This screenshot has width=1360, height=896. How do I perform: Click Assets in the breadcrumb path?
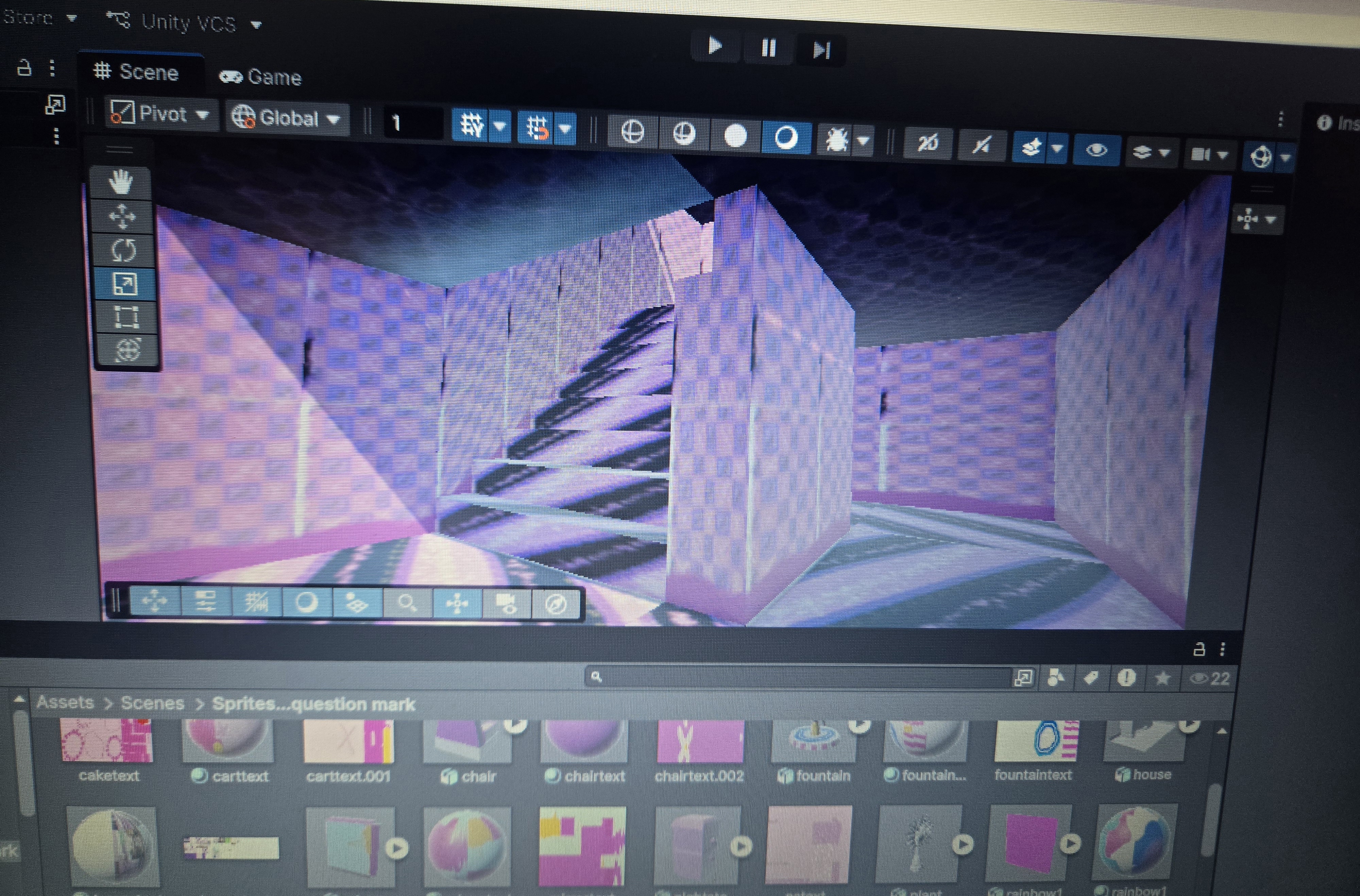pos(65,702)
